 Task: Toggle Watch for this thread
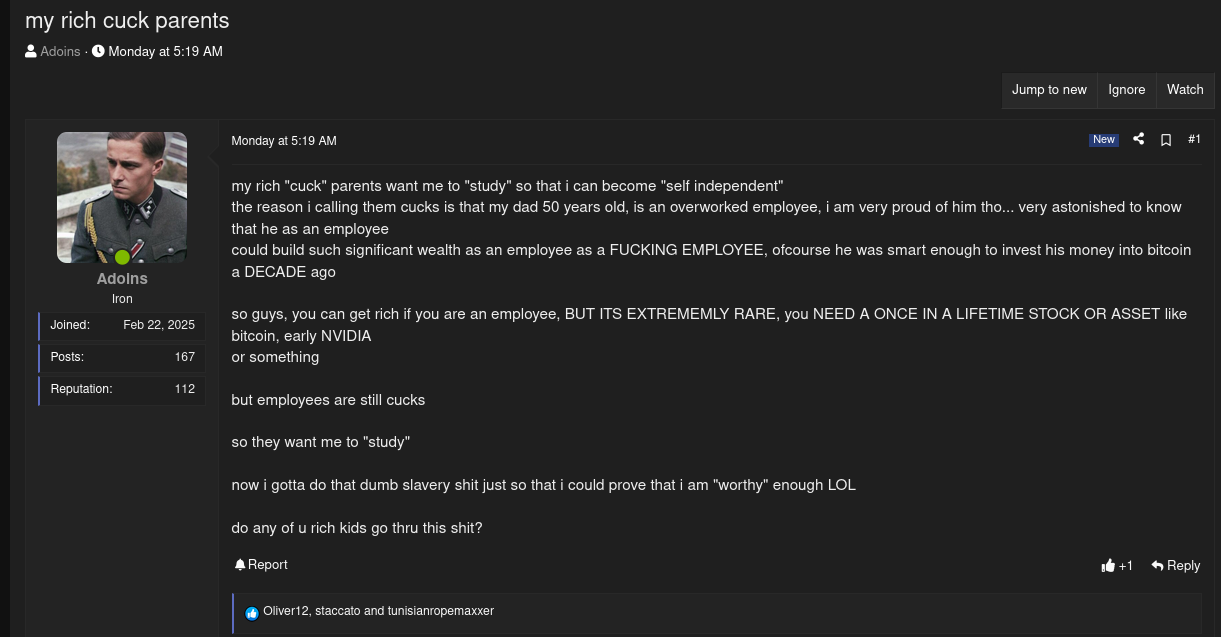coord(1185,90)
